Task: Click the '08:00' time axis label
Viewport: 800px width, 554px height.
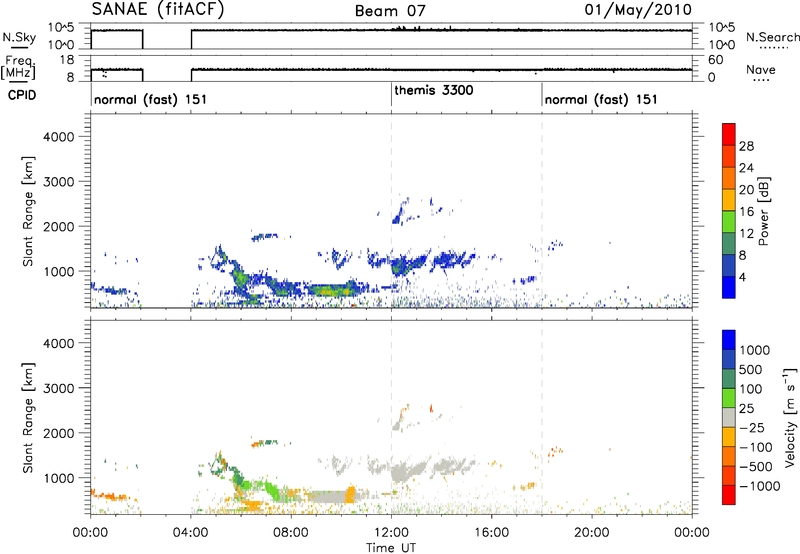Action: [291, 533]
